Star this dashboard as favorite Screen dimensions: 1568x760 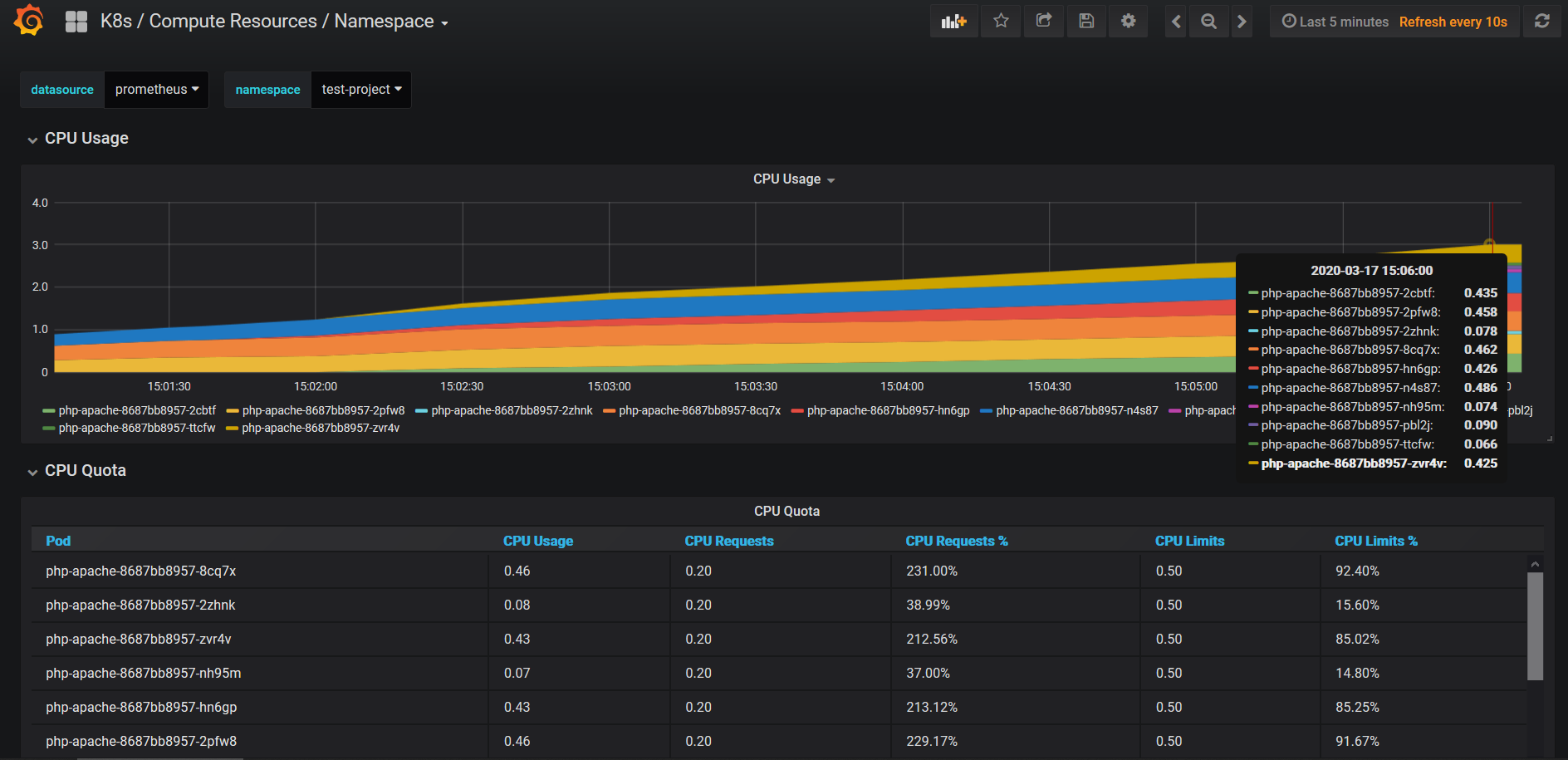coord(1001,22)
